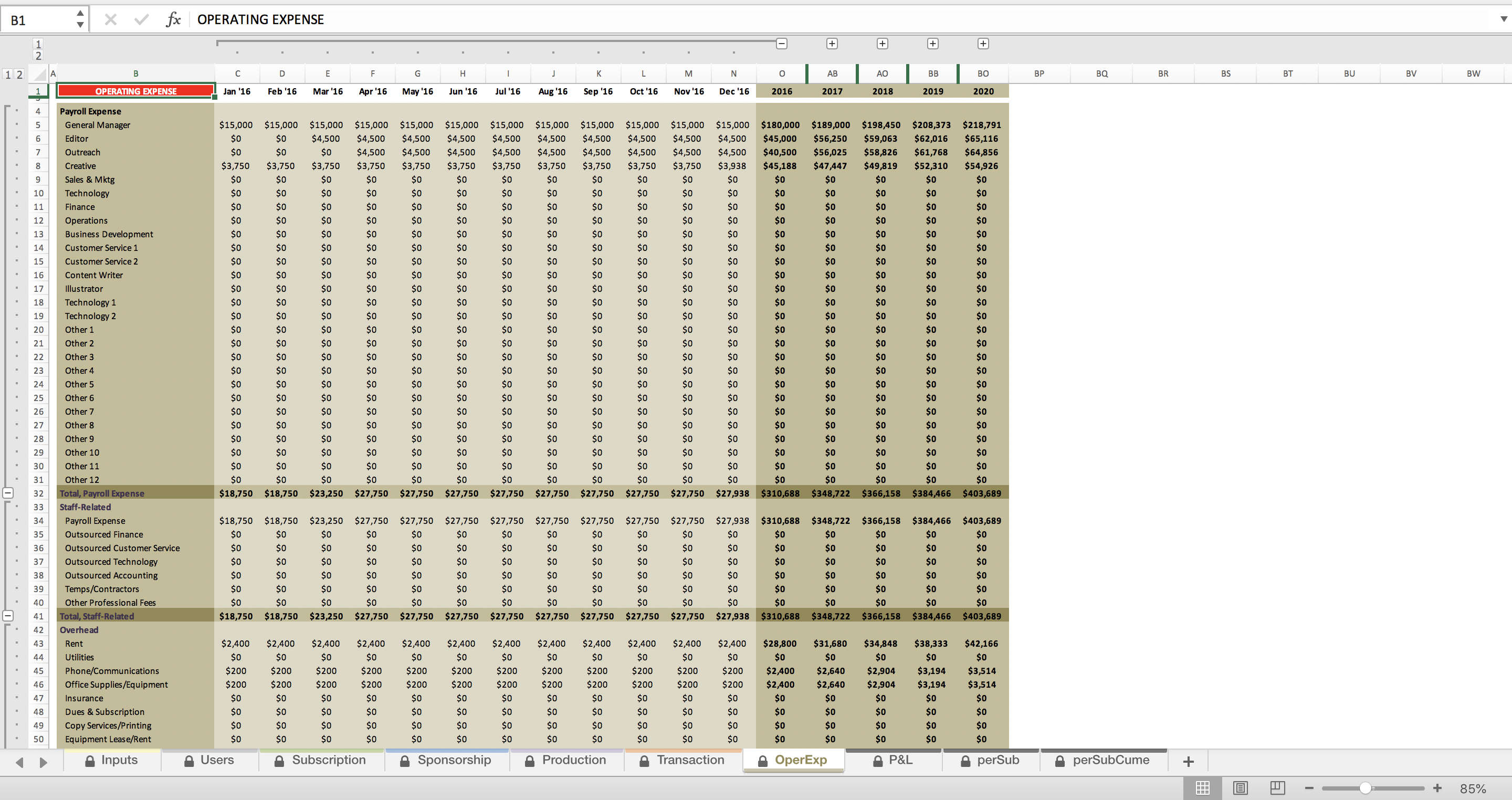Click zoom in plus button
1512x800 pixels.
click(1437, 788)
